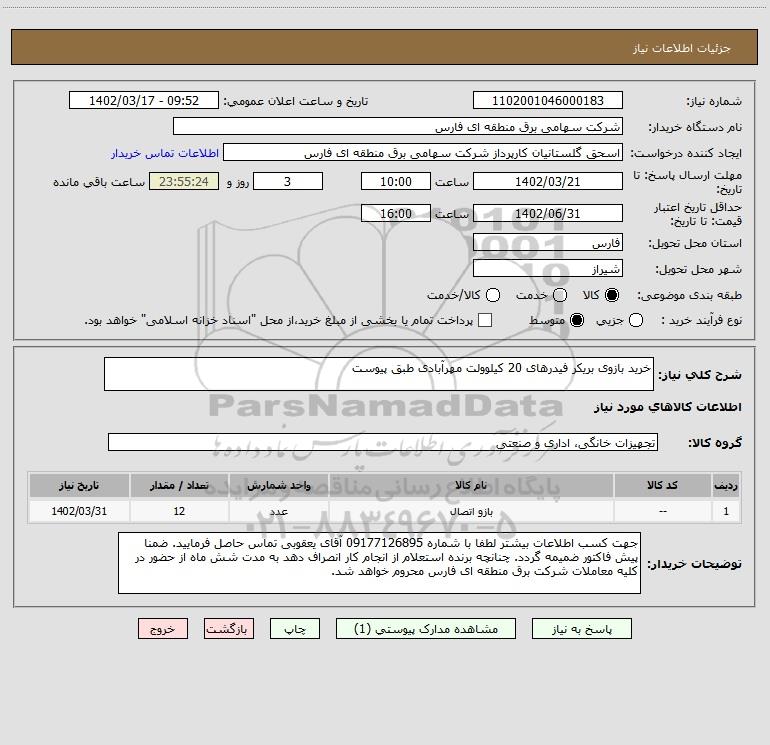Click the request creator field اسحق گلستانیان
This screenshot has height=745, width=770.
(423, 153)
